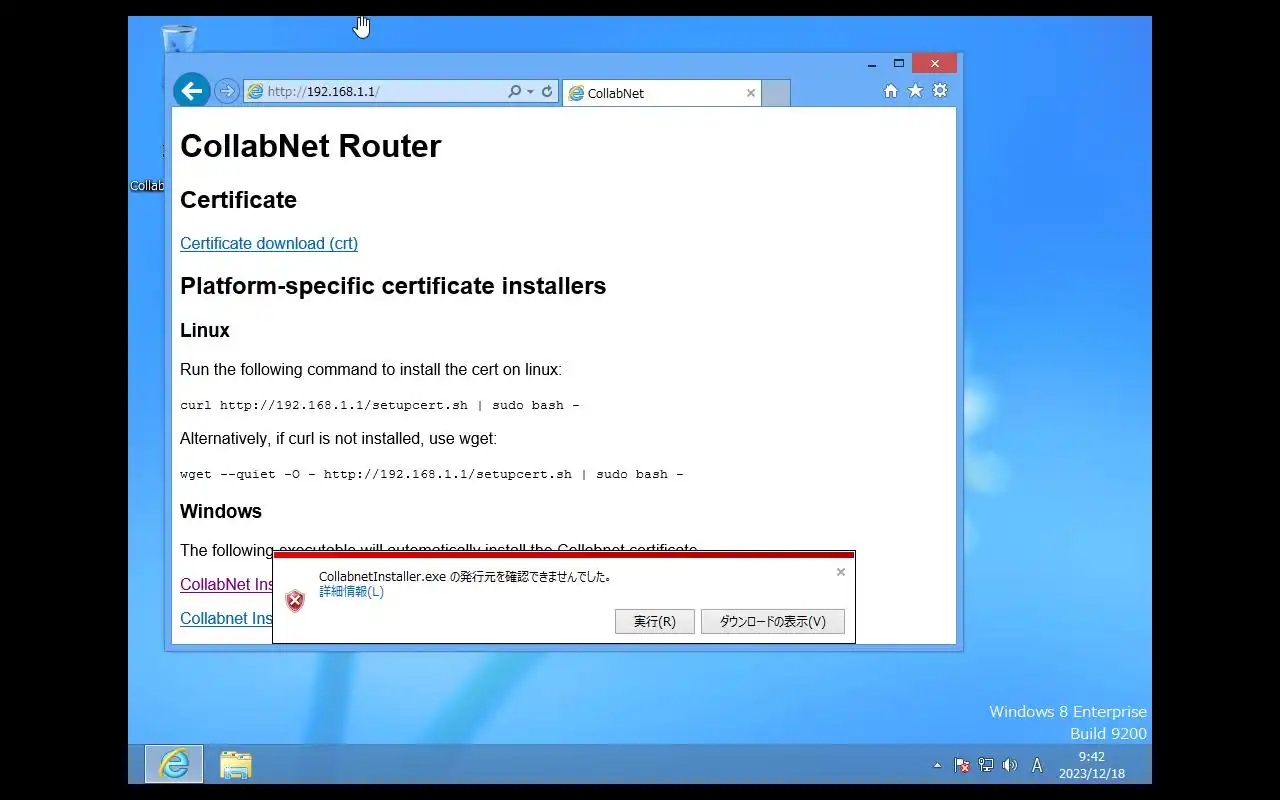Image resolution: width=1280 pixels, height=800 pixels.
Task: Click the purple CollabNet Installer link
Action: click(227, 584)
